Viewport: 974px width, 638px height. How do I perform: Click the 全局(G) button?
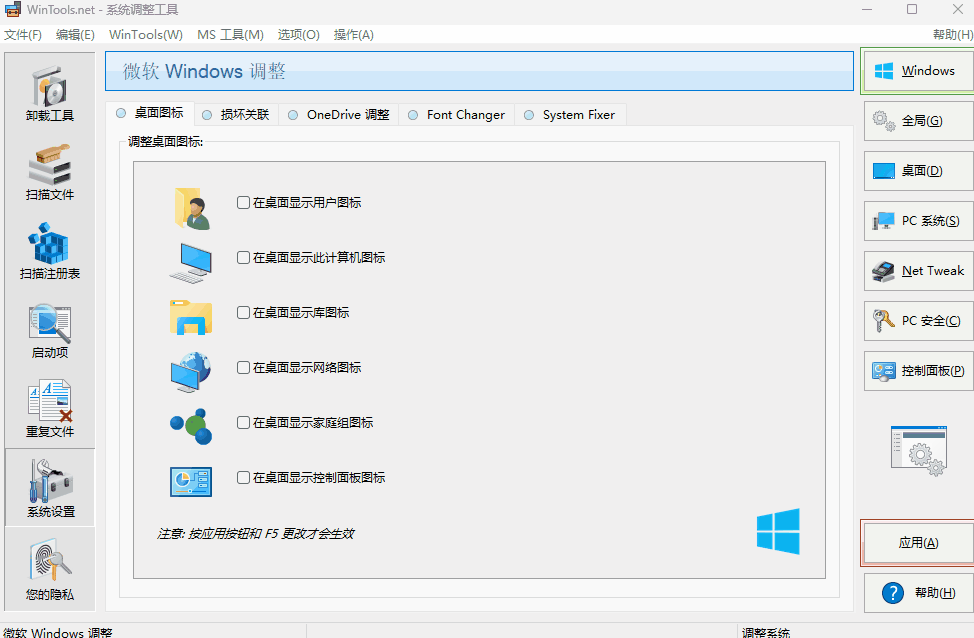pos(918,121)
